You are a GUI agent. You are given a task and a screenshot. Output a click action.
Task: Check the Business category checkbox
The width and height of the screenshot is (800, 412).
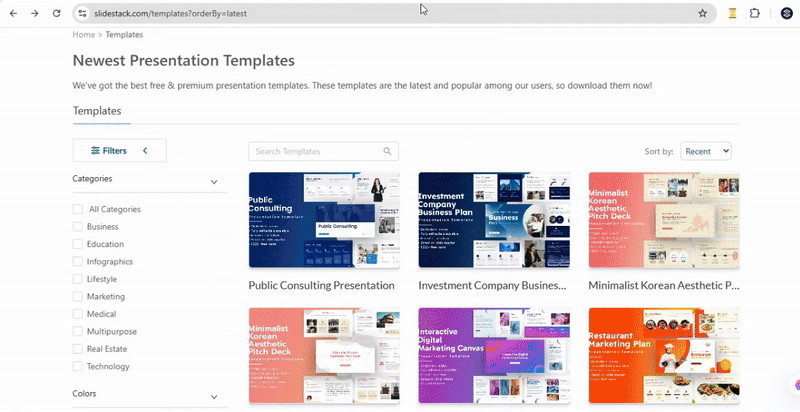78,227
